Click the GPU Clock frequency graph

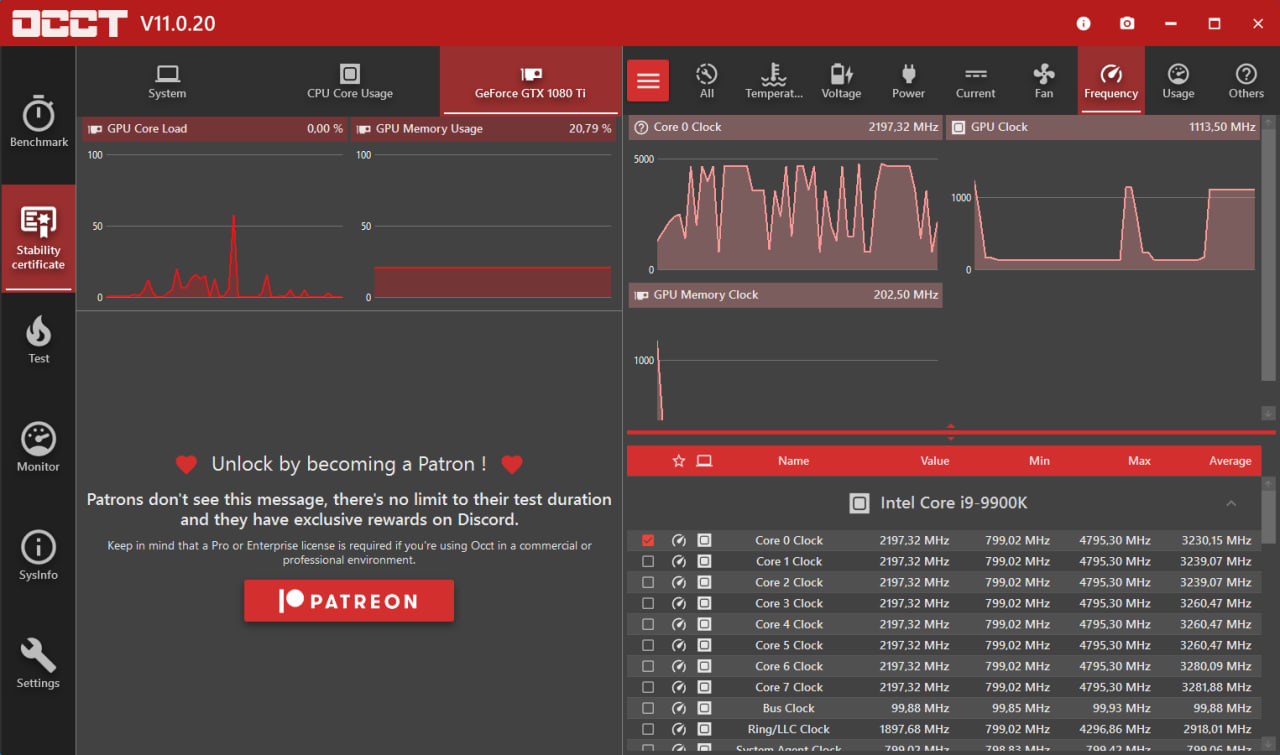tap(1102, 207)
